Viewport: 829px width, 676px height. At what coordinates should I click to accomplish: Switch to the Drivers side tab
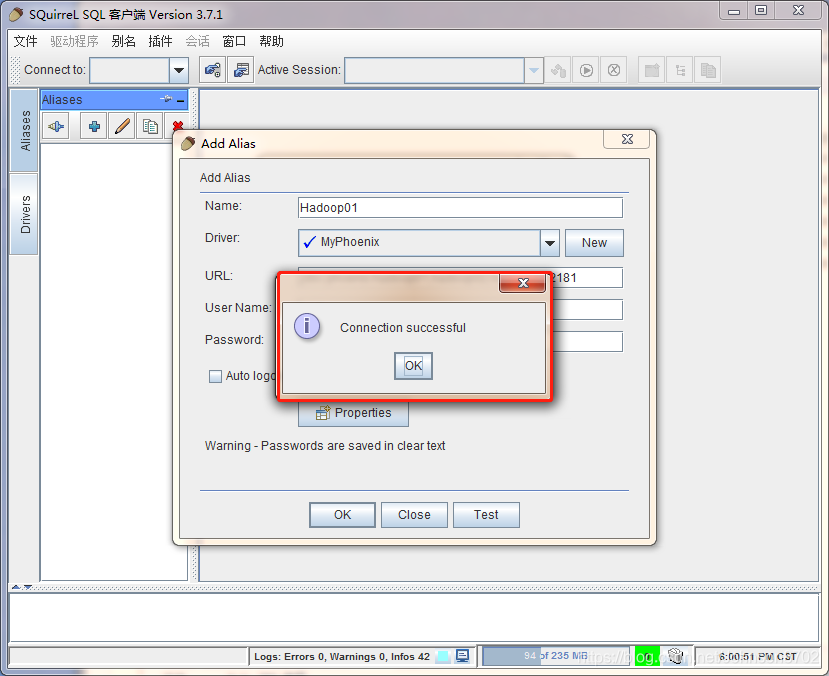(24, 214)
